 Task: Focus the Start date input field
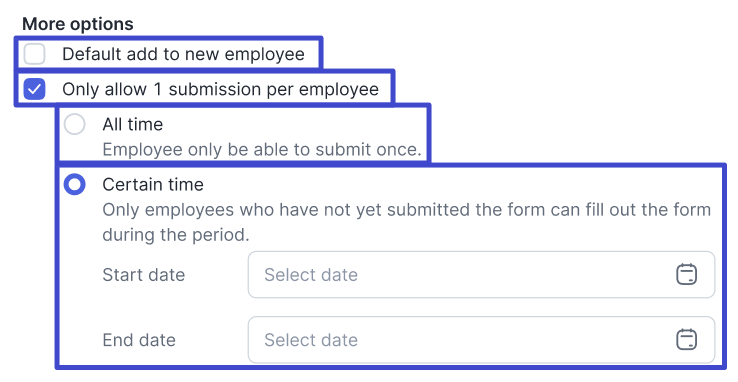tap(481, 274)
